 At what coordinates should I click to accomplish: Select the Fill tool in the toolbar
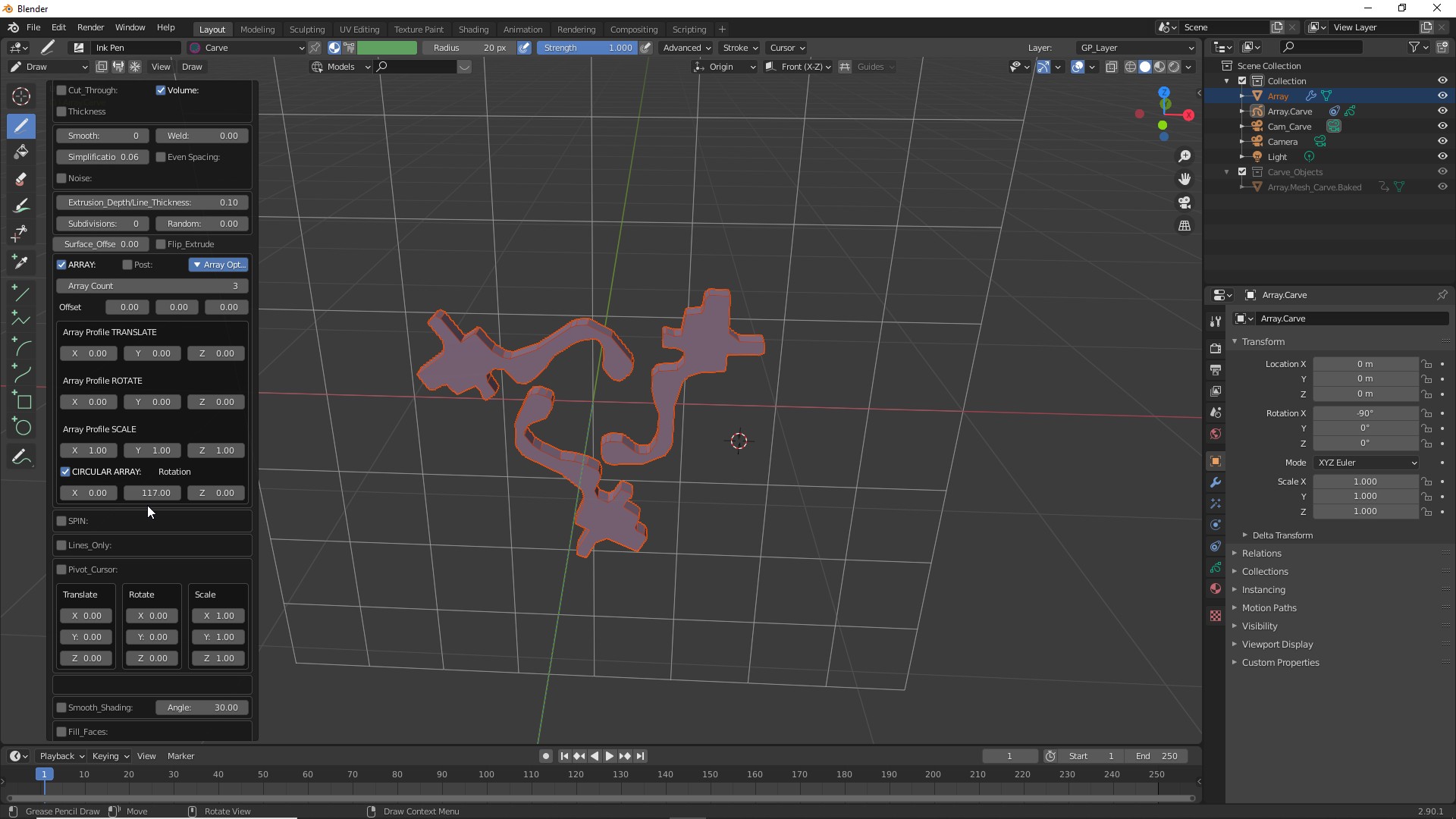21,152
